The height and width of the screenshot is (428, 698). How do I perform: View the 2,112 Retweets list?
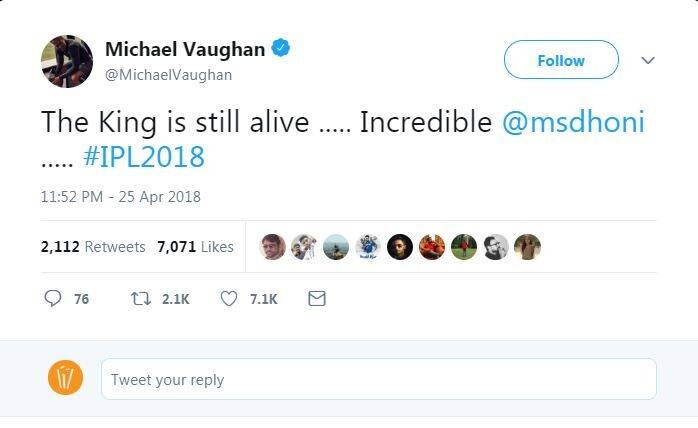(x=93, y=246)
